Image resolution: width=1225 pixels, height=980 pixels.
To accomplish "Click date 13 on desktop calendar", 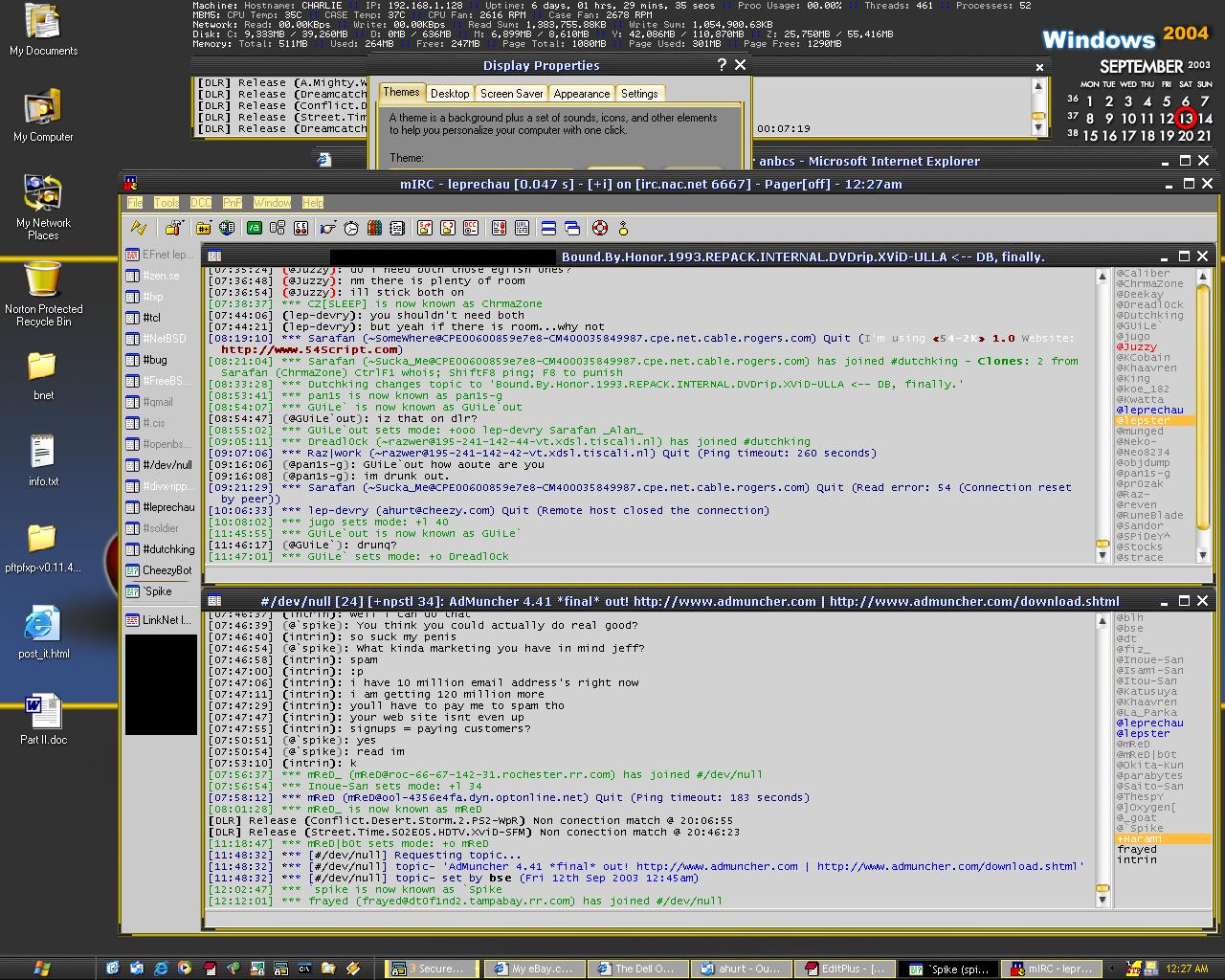I will pos(1186,119).
